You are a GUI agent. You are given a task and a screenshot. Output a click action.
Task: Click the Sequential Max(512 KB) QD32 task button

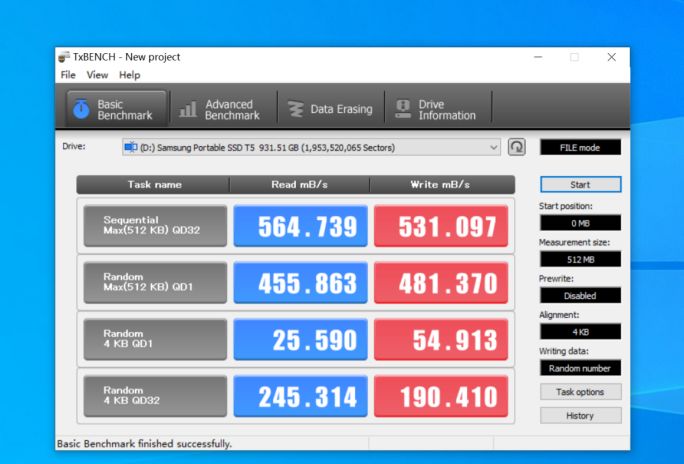tap(155, 226)
